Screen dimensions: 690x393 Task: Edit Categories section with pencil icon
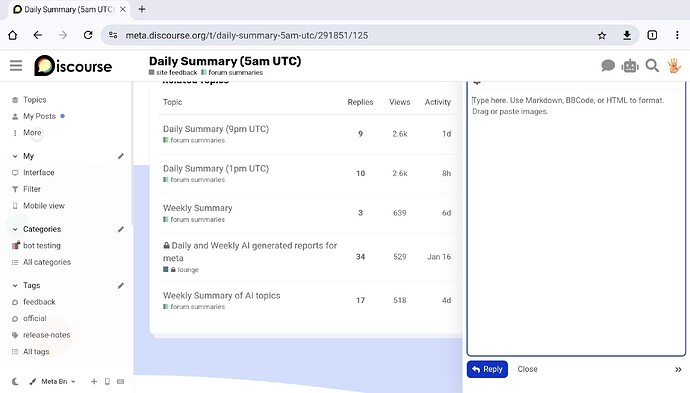point(121,229)
